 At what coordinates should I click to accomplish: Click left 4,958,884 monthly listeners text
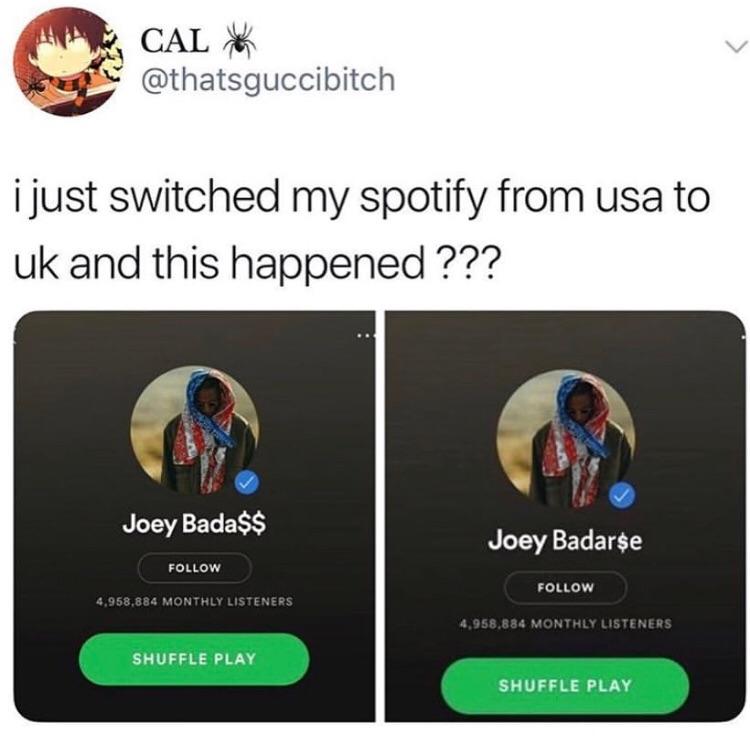tap(194, 602)
